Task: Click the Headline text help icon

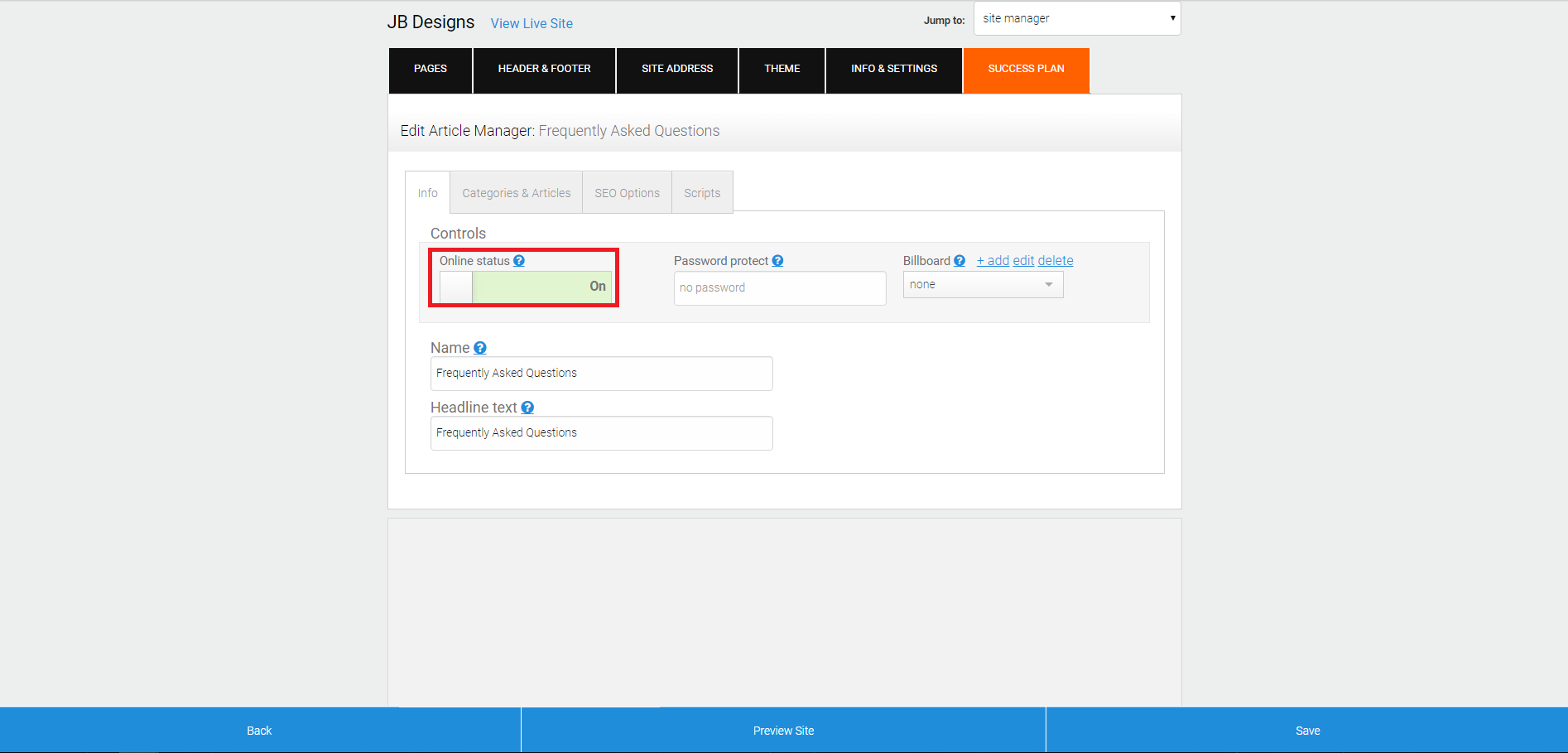Action: (x=527, y=408)
